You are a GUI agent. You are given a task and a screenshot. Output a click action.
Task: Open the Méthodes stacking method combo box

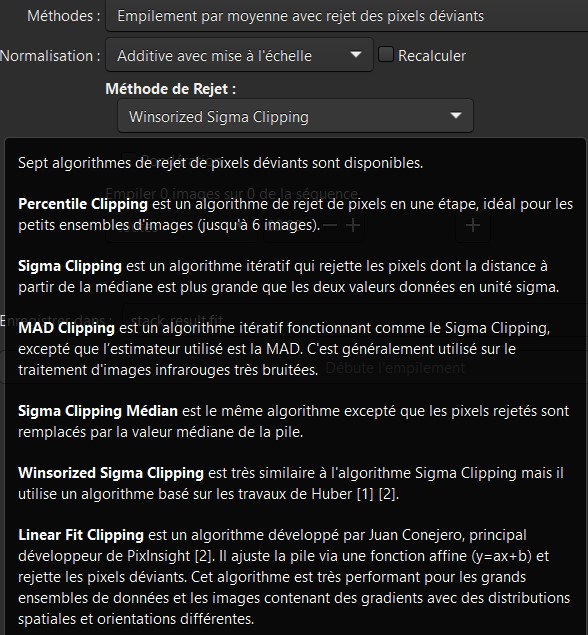point(347,16)
